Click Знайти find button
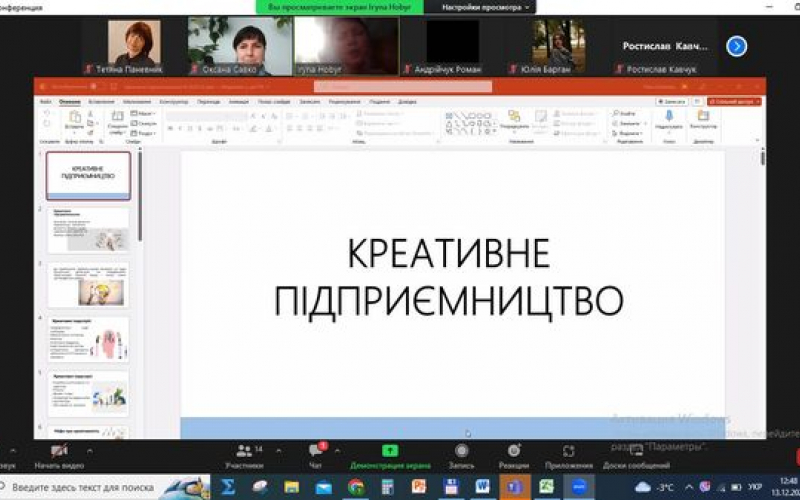The width and height of the screenshot is (800, 500). [624, 113]
